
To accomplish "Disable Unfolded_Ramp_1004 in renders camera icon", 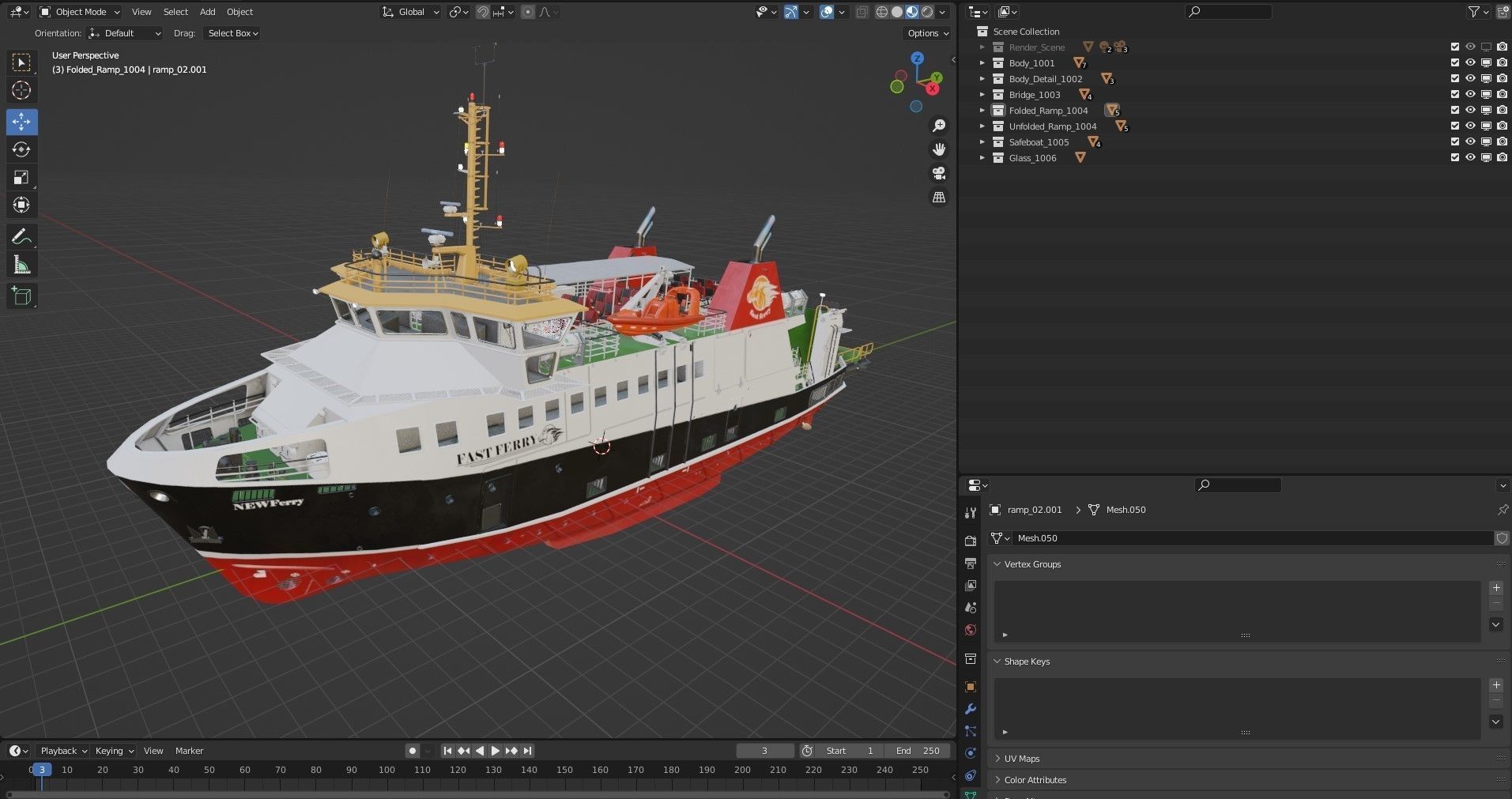I will click(1502, 126).
